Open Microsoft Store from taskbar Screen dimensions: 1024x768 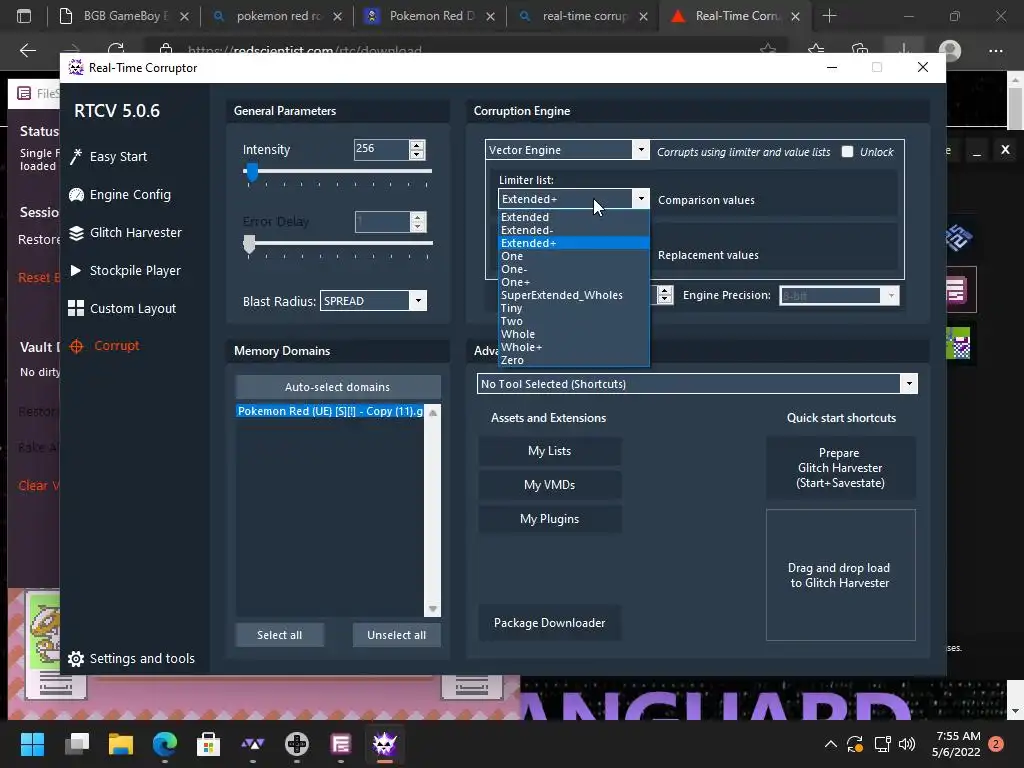tap(208, 744)
